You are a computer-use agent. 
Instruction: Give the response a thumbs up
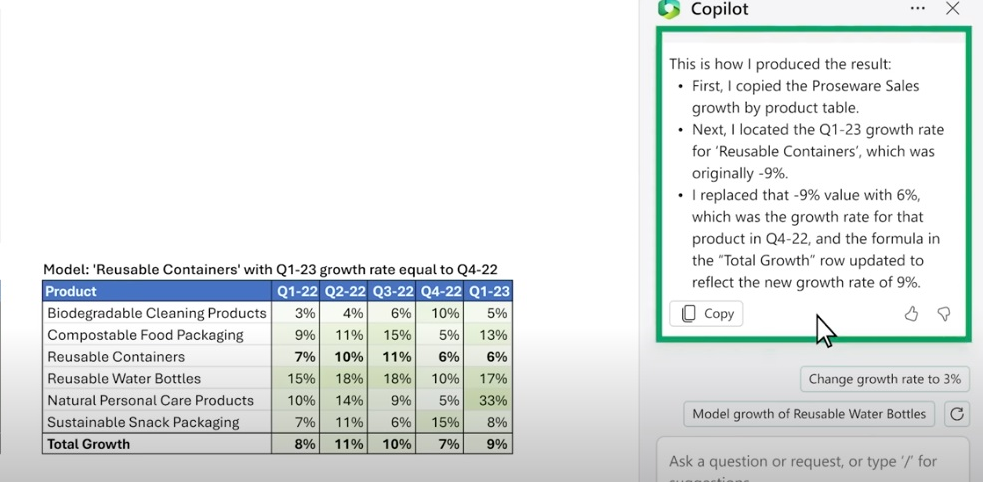click(911, 314)
